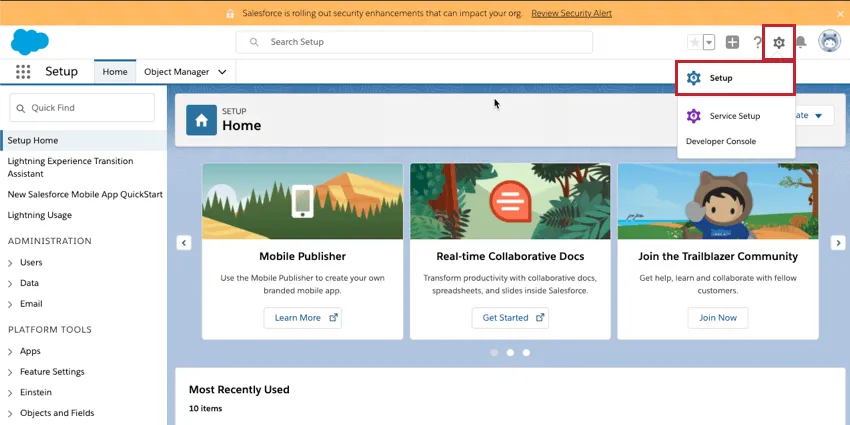Advance carousel with the right arrow
This screenshot has height=425, width=850.
(x=837, y=243)
